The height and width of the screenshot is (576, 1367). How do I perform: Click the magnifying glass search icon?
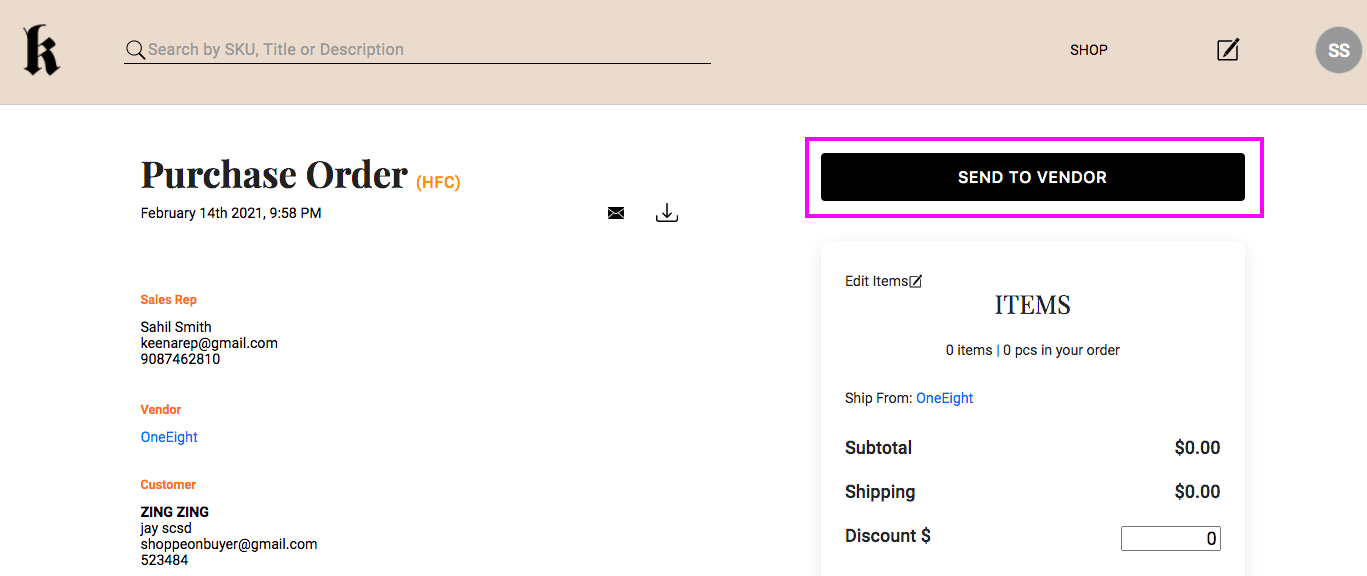[x=135, y=50]
